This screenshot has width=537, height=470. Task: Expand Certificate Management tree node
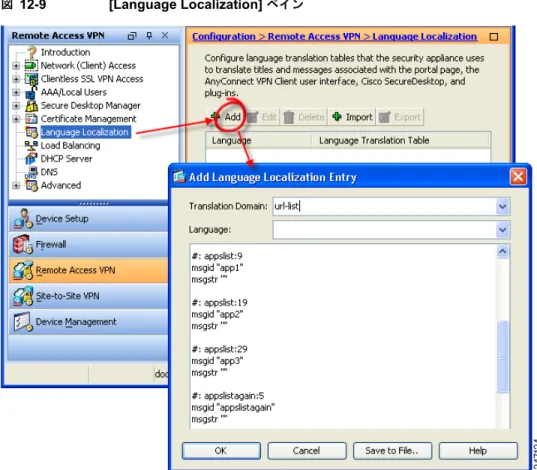pos(16,119)
